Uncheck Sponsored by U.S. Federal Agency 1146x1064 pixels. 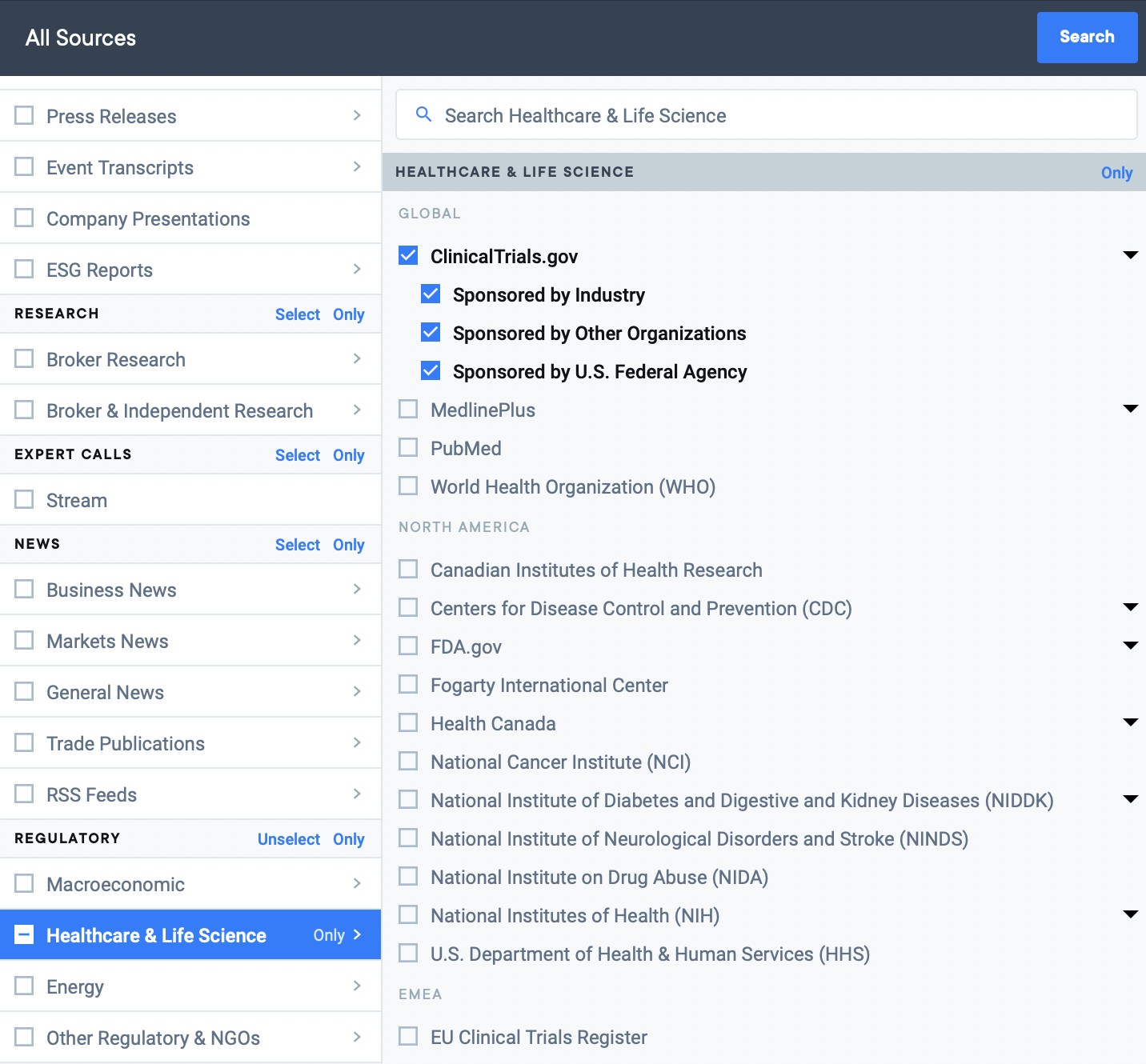431,370
